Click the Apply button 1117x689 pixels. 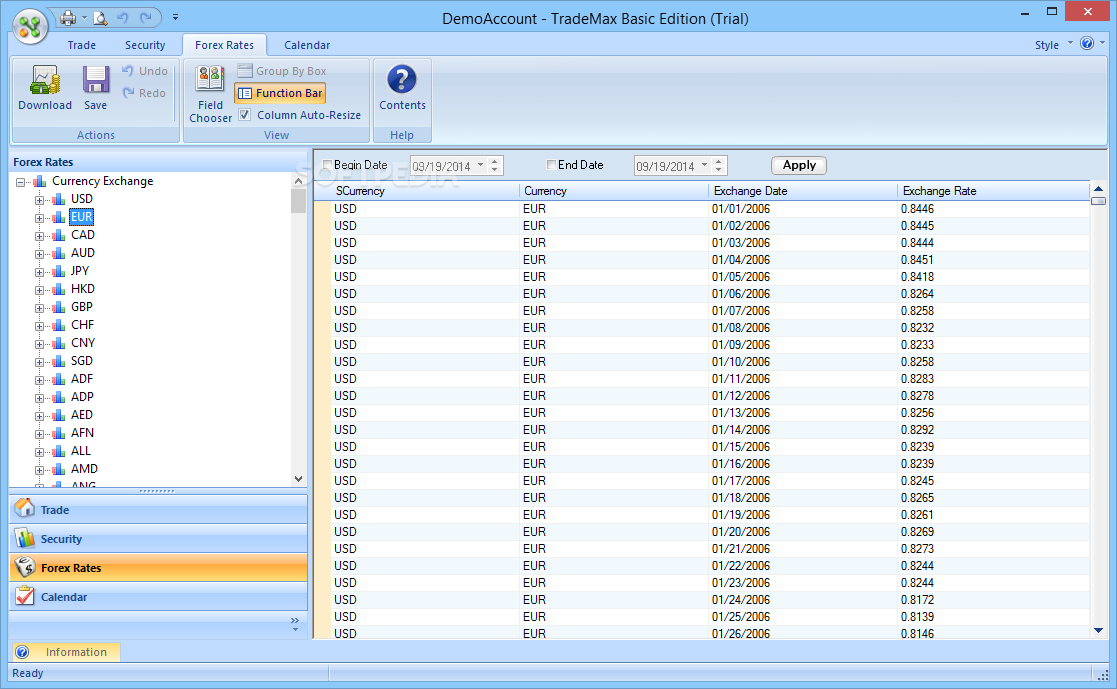[x=799, y=165]
